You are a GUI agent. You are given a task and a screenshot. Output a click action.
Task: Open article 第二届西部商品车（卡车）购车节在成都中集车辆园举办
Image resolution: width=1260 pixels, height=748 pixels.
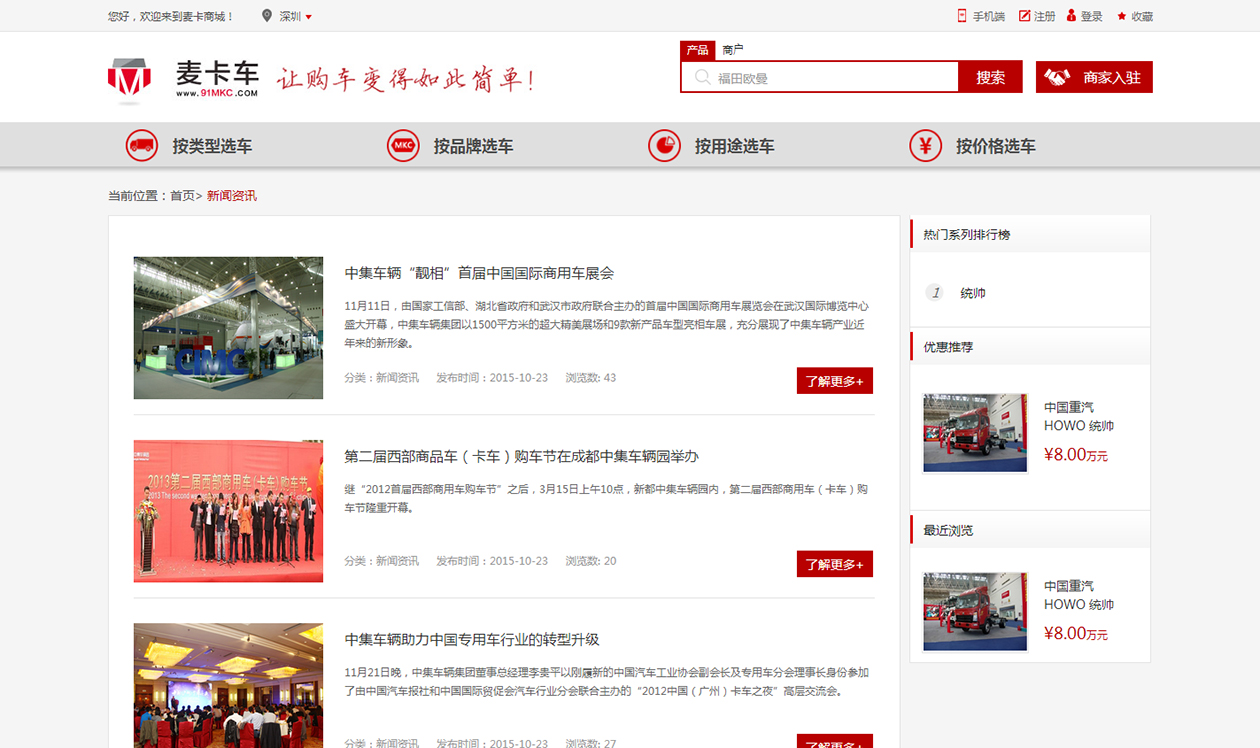pos(521,456)
